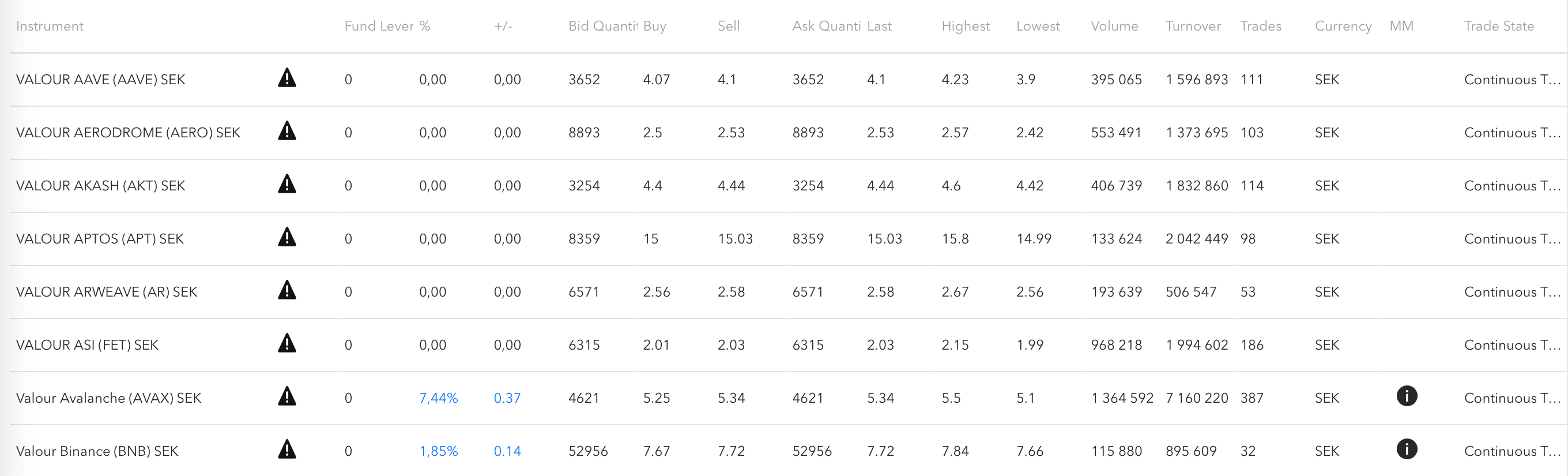Click the warning icon for VALOUR ARWEAVE
This screenshot has width=1568, height=476.
tap(287, 291)
